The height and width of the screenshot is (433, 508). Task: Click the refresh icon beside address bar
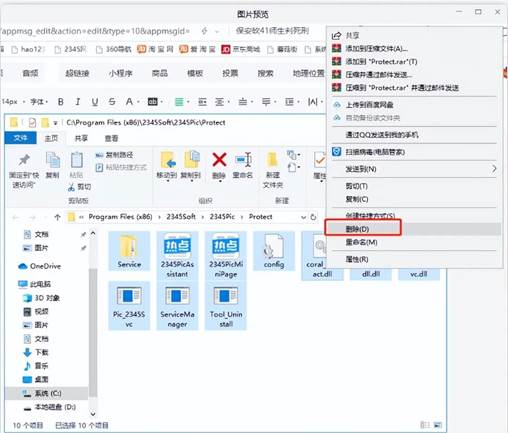(x=313, y=217)
